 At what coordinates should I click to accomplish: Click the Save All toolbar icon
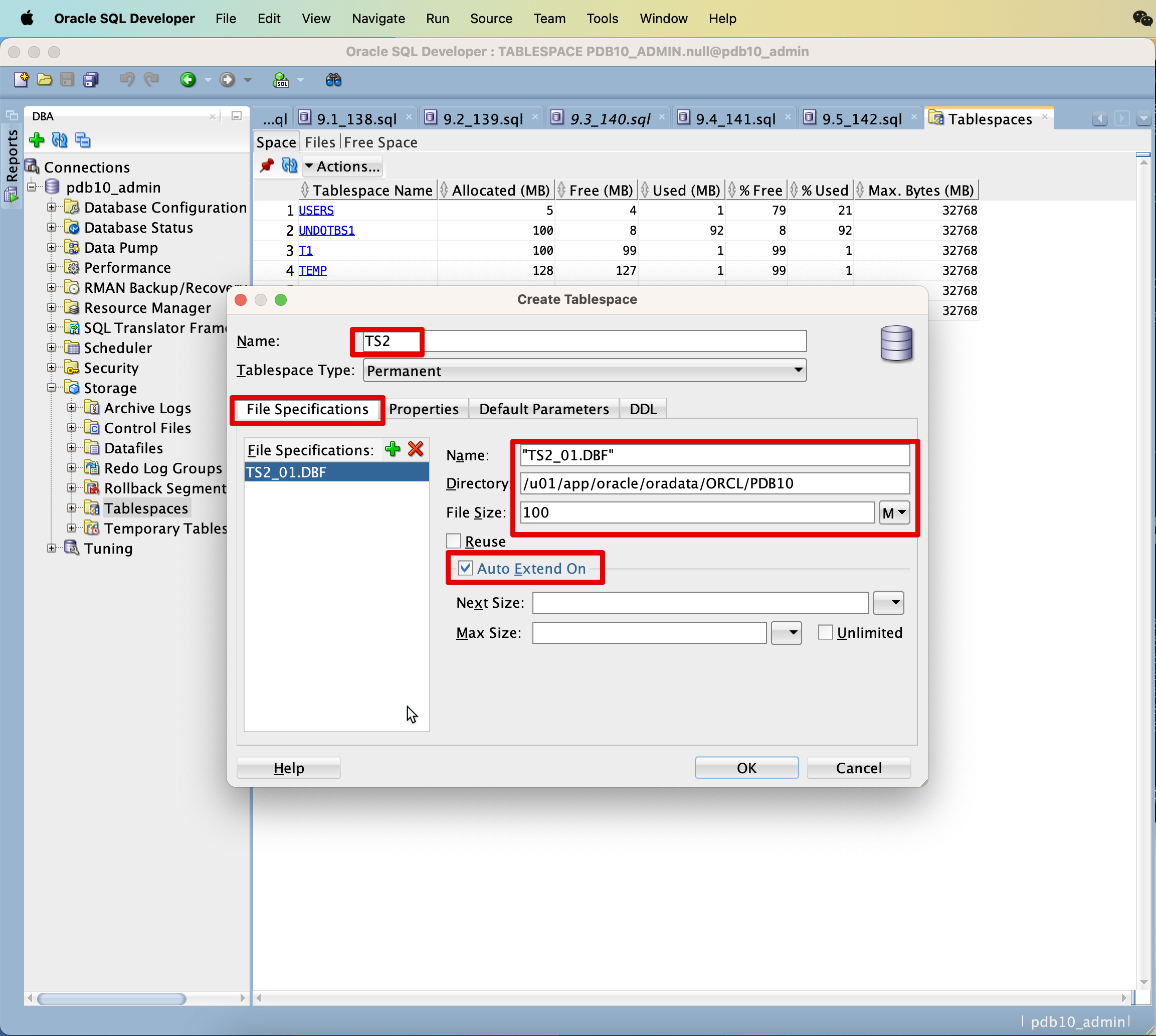[x=91, y=80]
